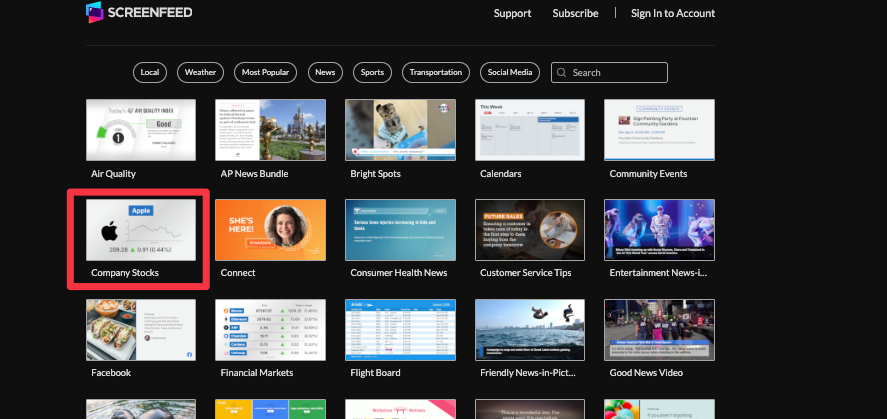Viewport: 887px width, 419px height.
Task: Open the Company Stocks Apple thumbnail
Action: coord(141,230)
